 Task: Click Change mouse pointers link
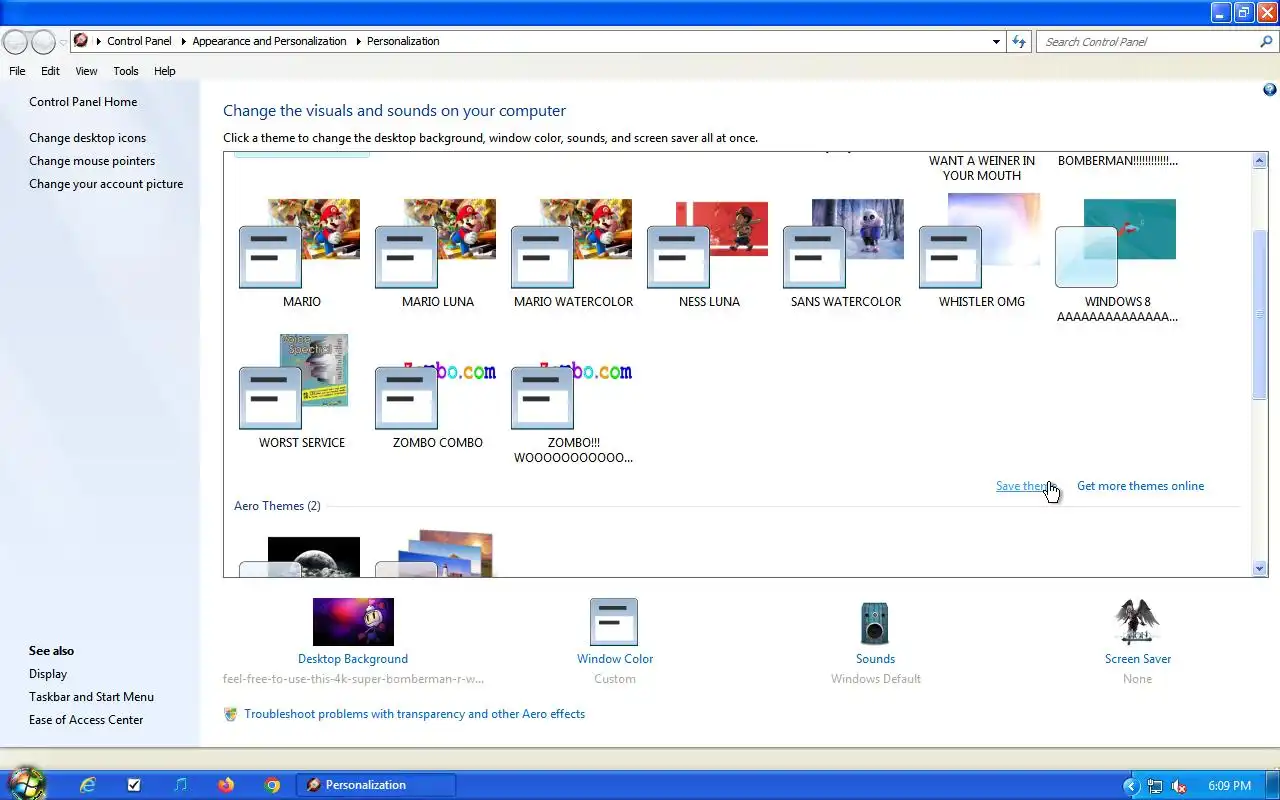tap(92, 161)
